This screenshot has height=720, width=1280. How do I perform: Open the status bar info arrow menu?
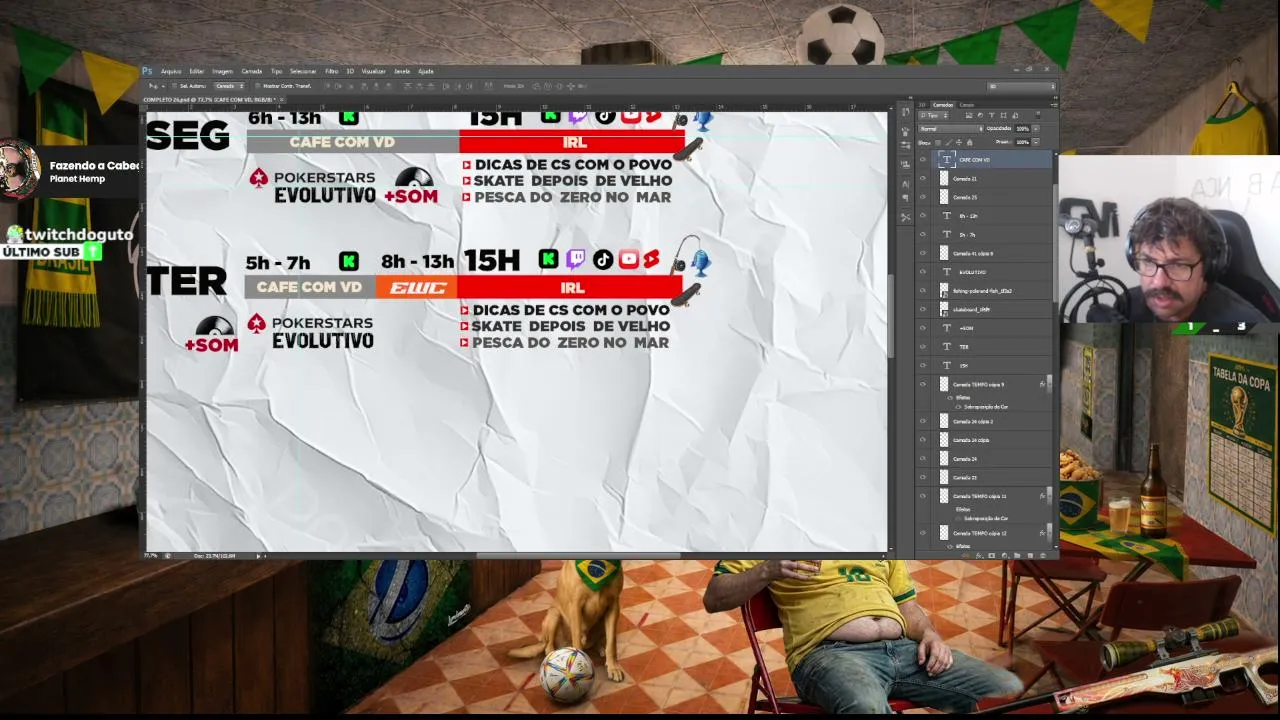[258, 555]
